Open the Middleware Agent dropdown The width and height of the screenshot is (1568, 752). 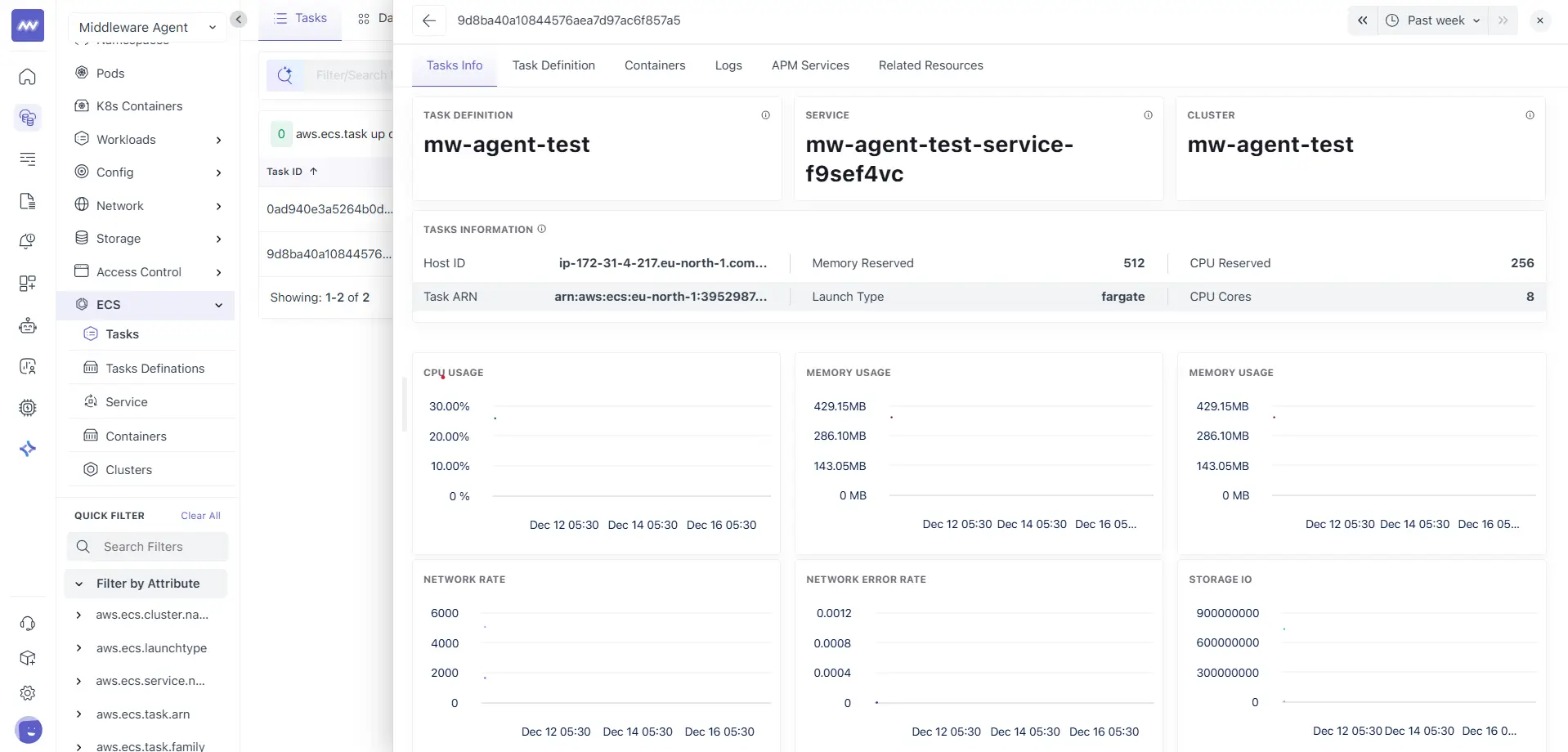[x=147, y=27]
